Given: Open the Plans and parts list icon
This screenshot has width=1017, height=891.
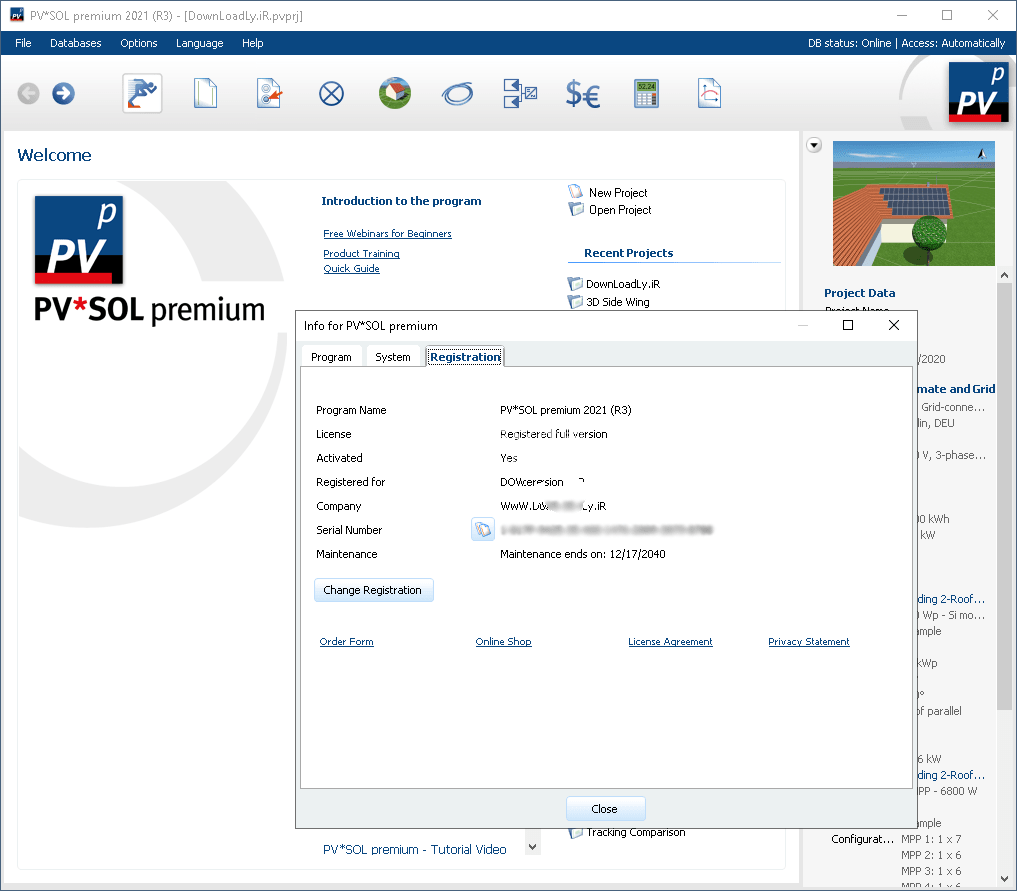Looking at the screenshot, I should pos(520,93).
